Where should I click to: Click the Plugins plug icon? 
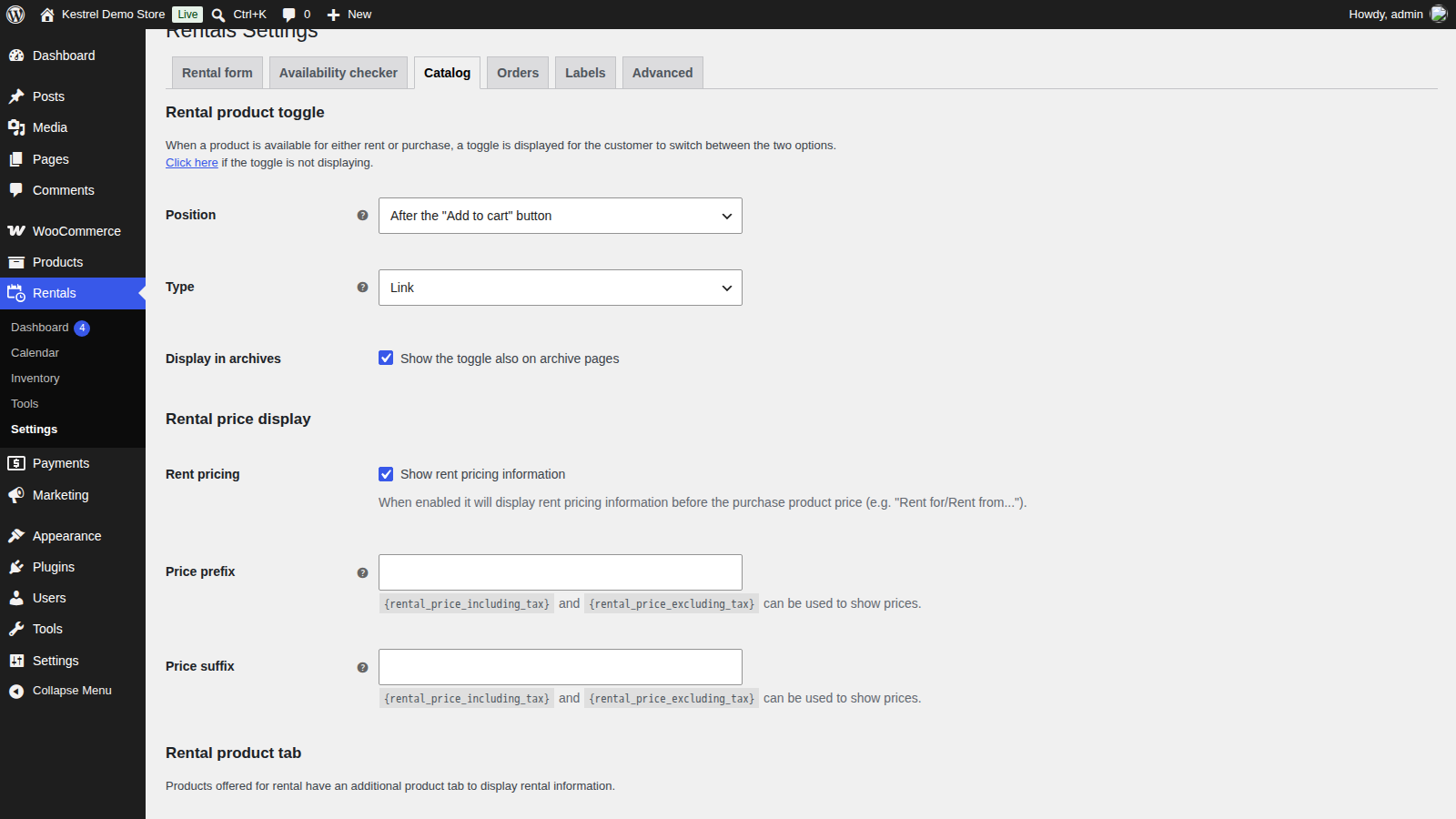pos(16,567)
